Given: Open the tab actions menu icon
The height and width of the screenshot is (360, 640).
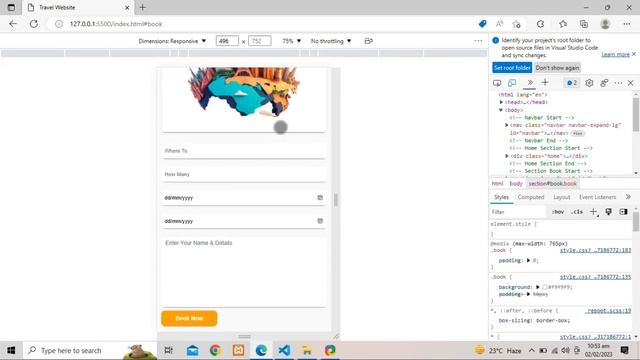Looking at the screenshot, I should point(11,7).
